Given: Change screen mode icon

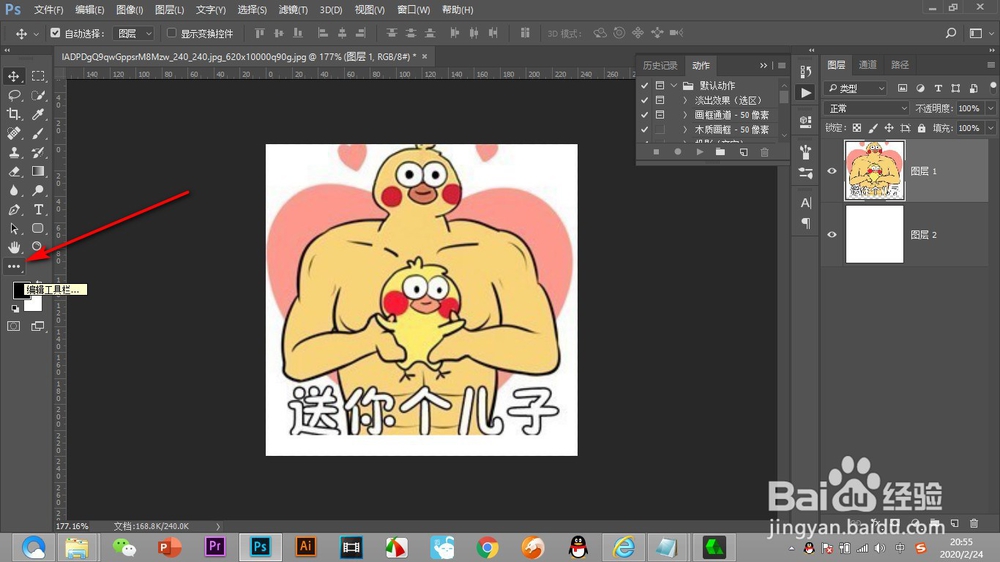Looking at the screenshot, I should coord(38,326).
